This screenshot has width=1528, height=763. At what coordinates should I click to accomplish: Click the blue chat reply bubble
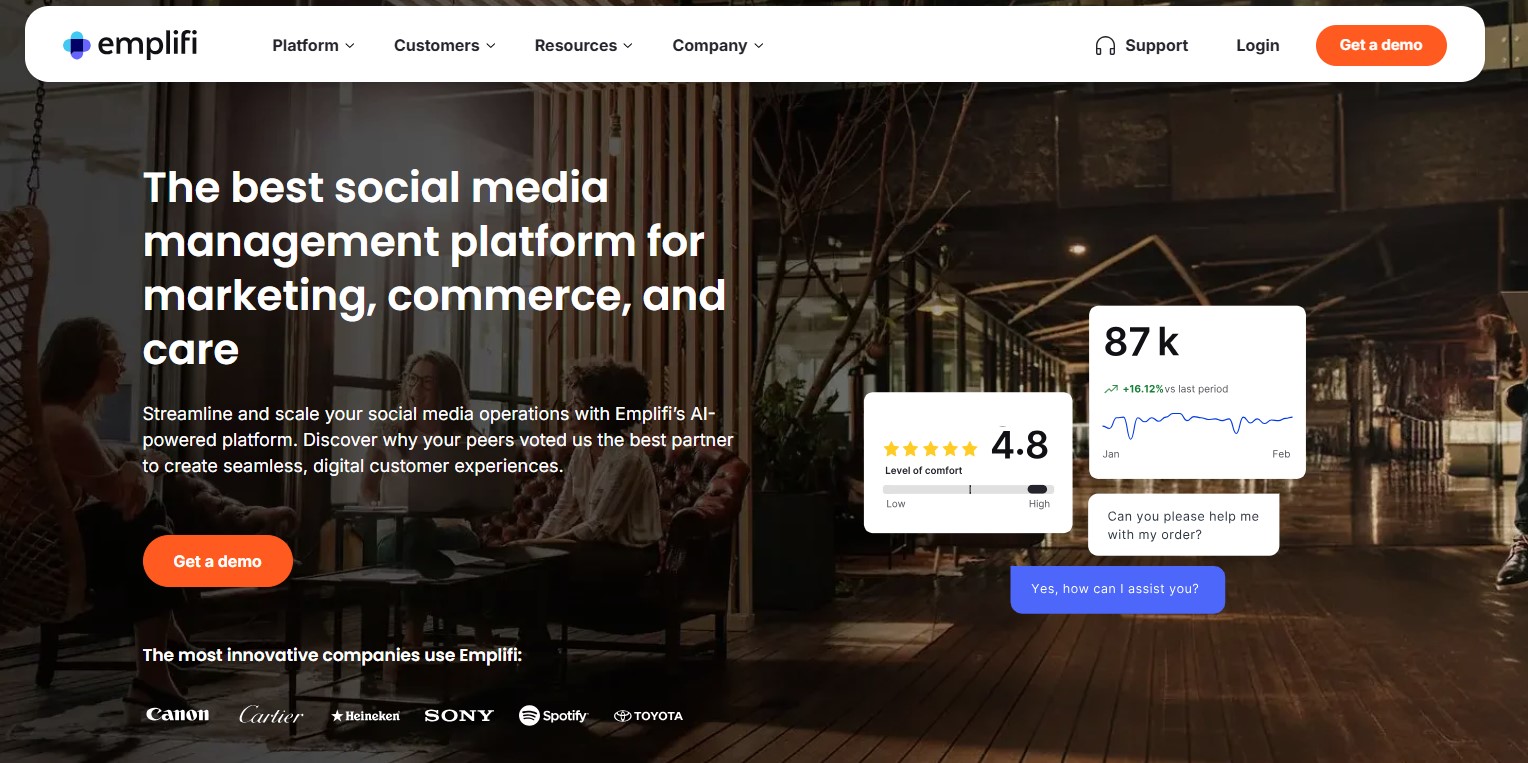[1117, 589]
